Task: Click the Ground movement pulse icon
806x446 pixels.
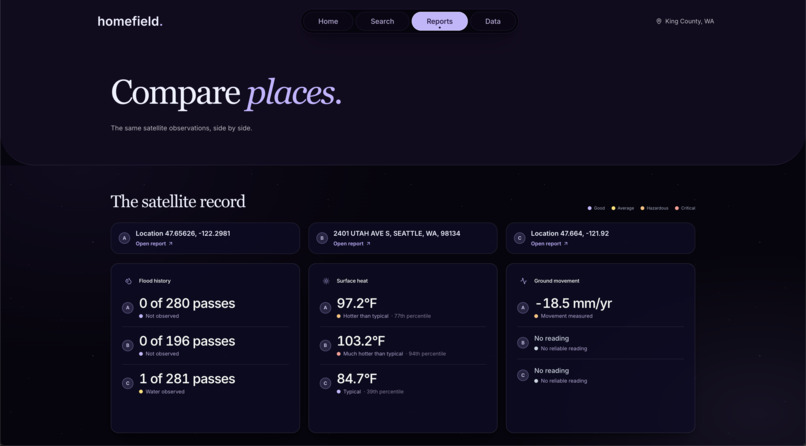Action: 523,281
